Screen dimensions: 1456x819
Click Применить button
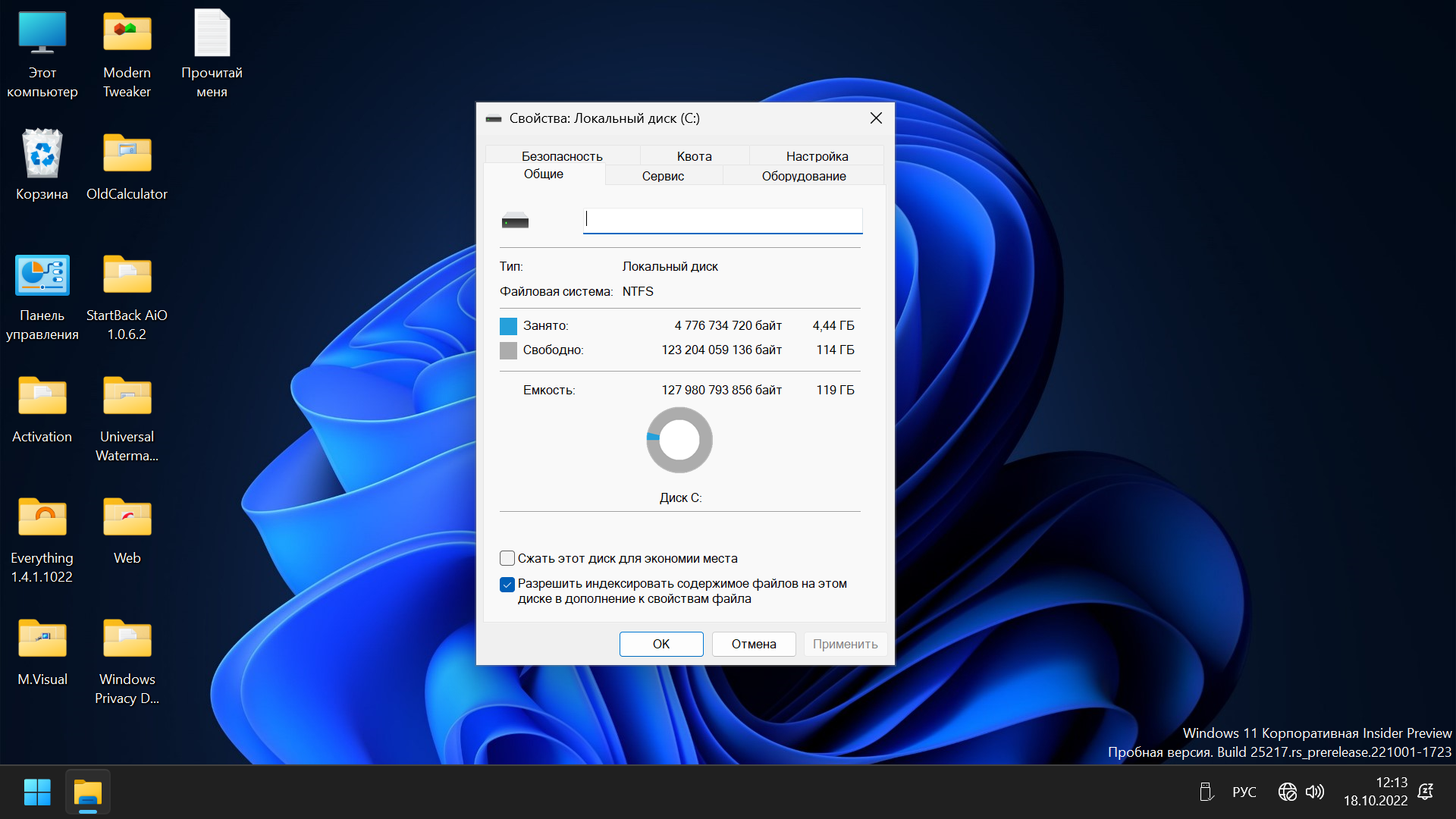(844, 644)
